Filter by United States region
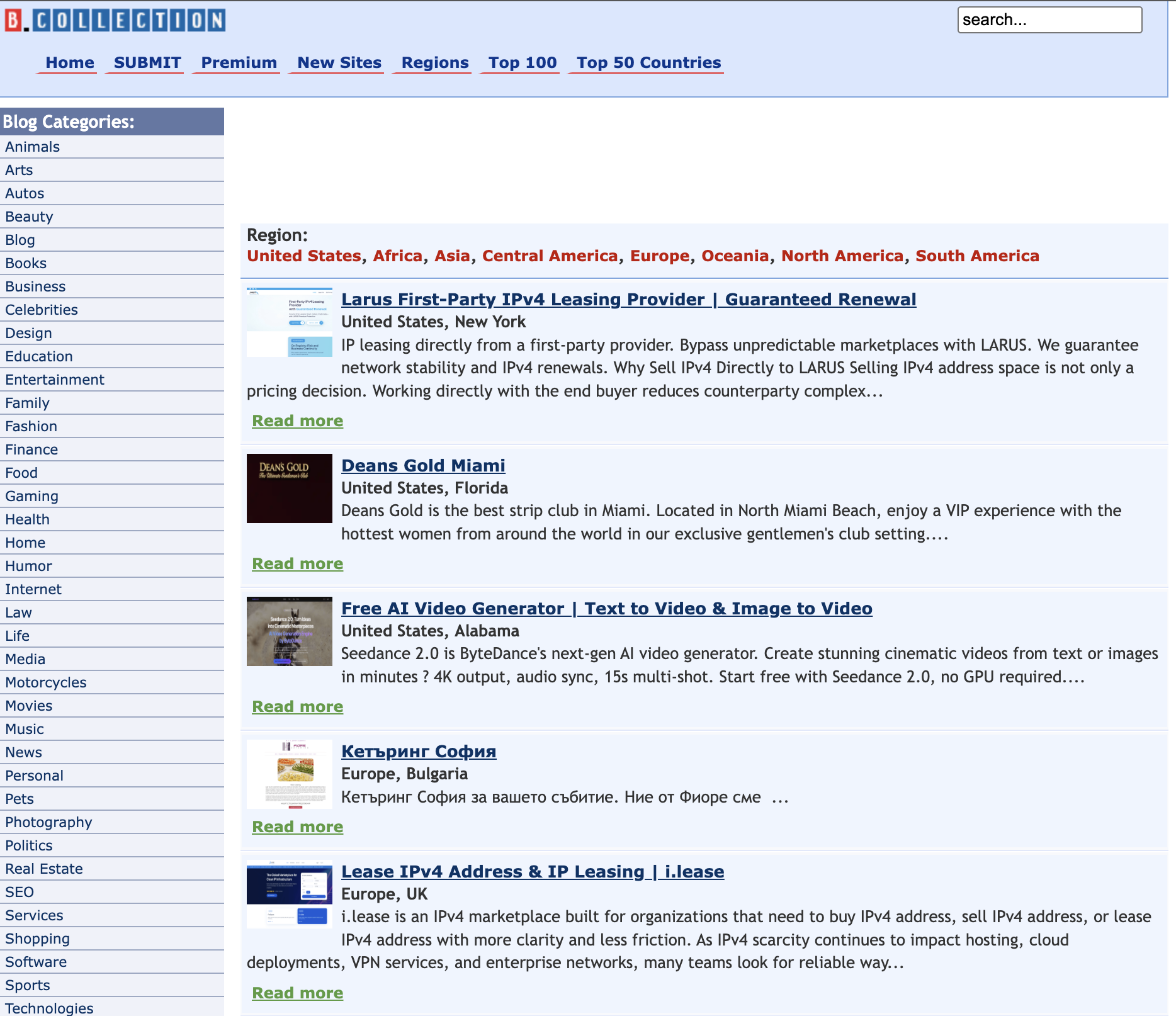 tap(304, 256)
